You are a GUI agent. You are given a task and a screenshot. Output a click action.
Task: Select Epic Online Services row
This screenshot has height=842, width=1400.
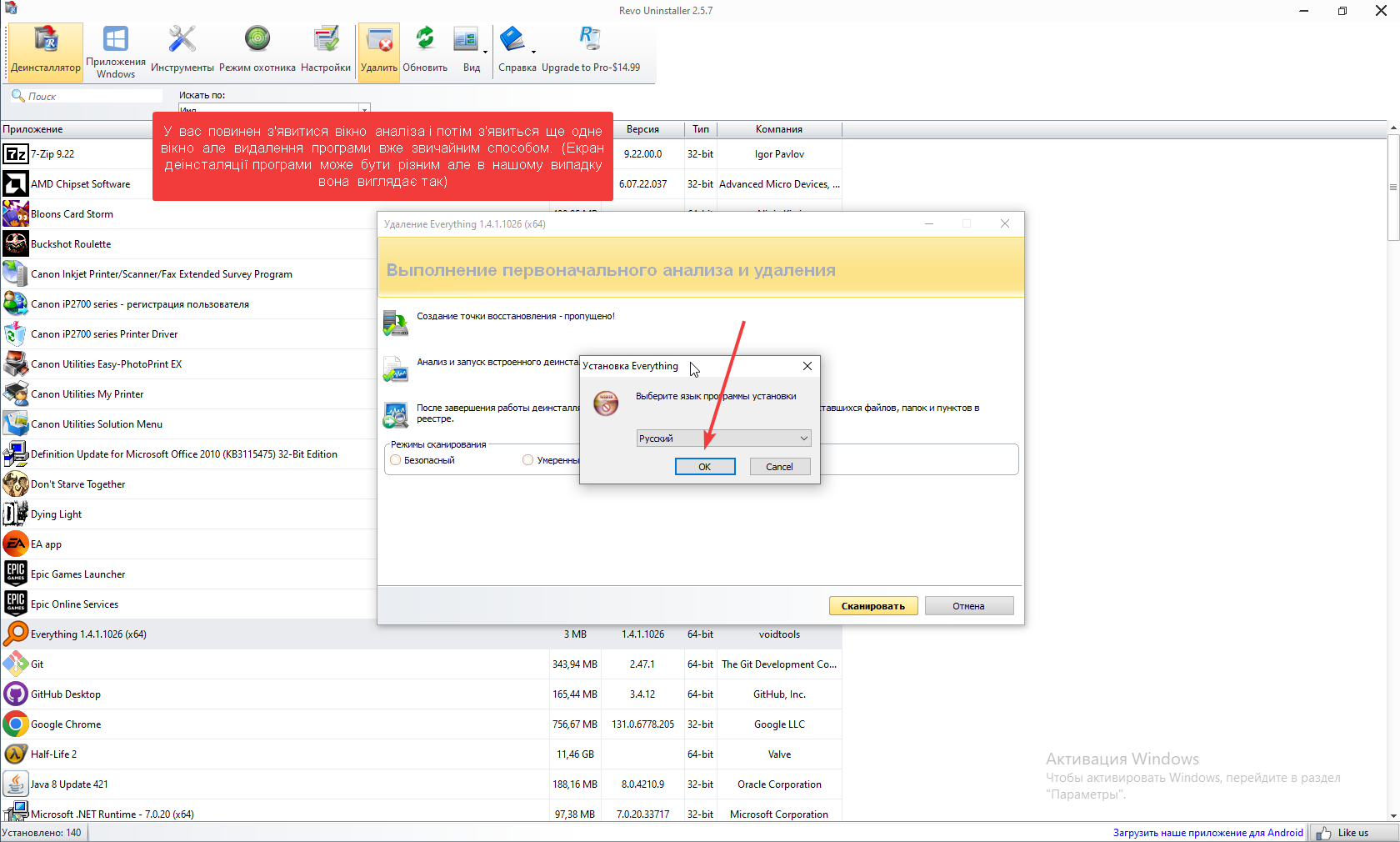pyautogui.click(x=189, y=604)
